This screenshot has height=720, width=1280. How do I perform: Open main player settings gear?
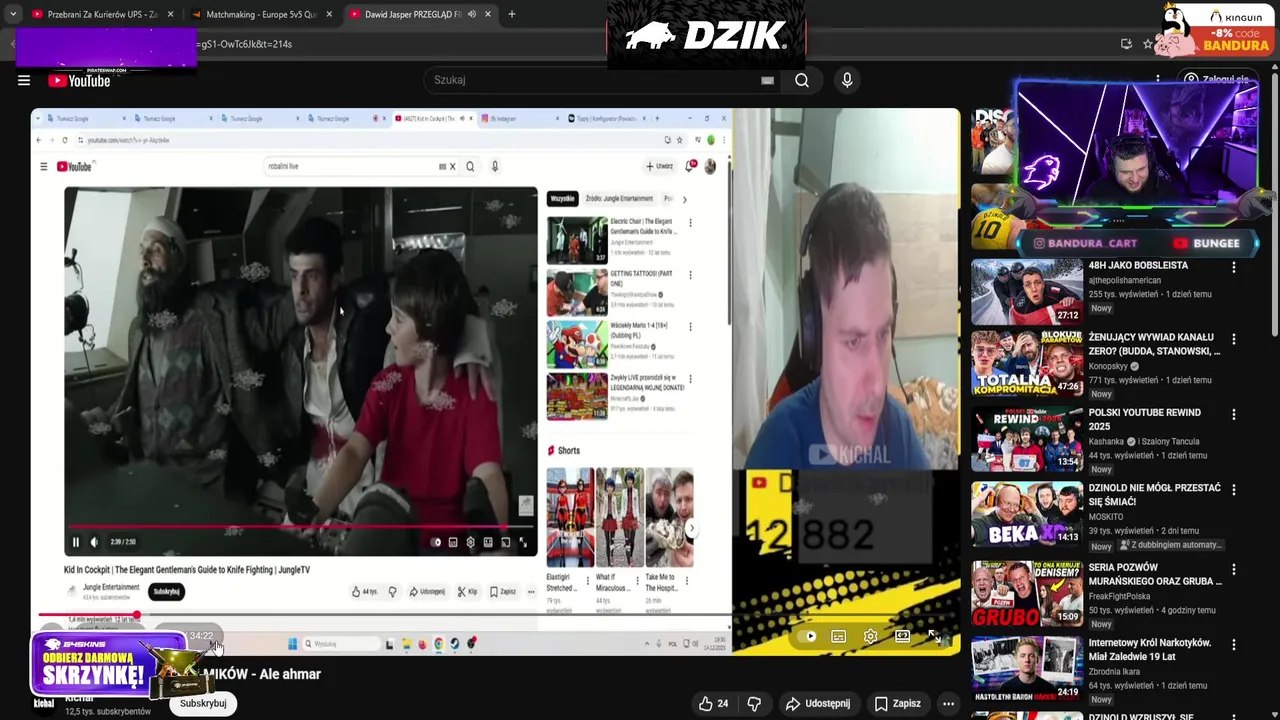[871, 636]
